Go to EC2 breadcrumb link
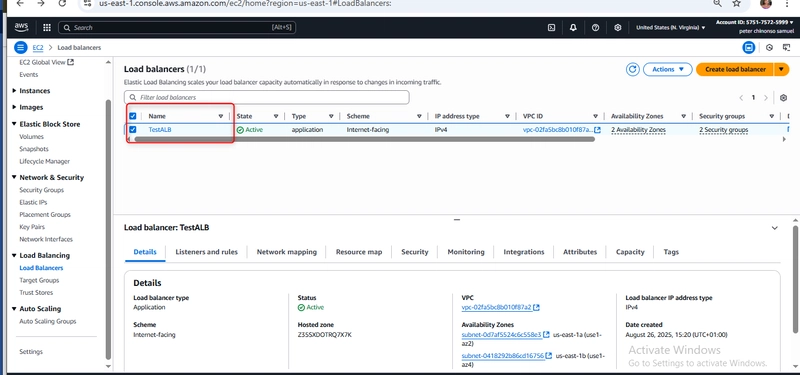This screenshot has height=375, width=800. (37, 47)
